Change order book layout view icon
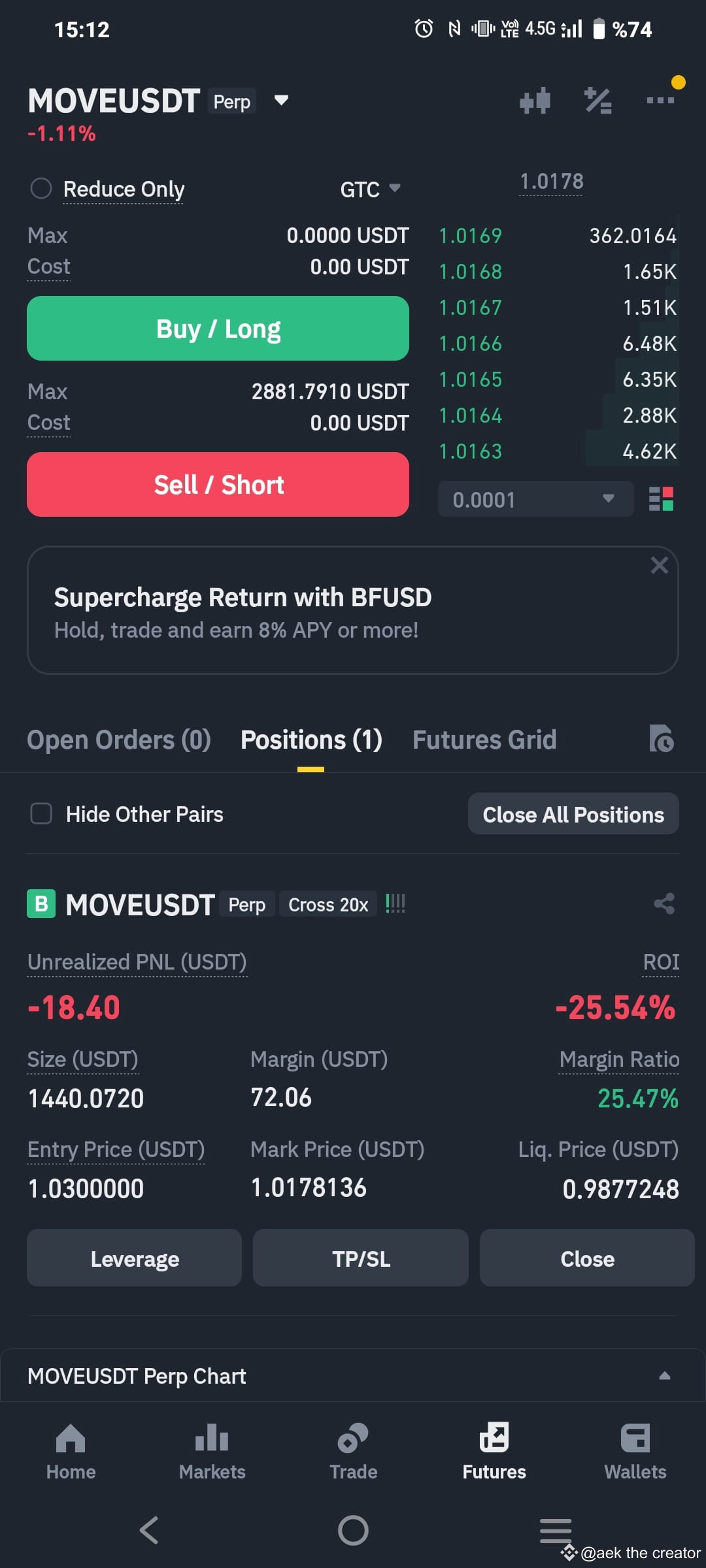The height and width of the screenshot is (1568, 706). coord(661,499)
